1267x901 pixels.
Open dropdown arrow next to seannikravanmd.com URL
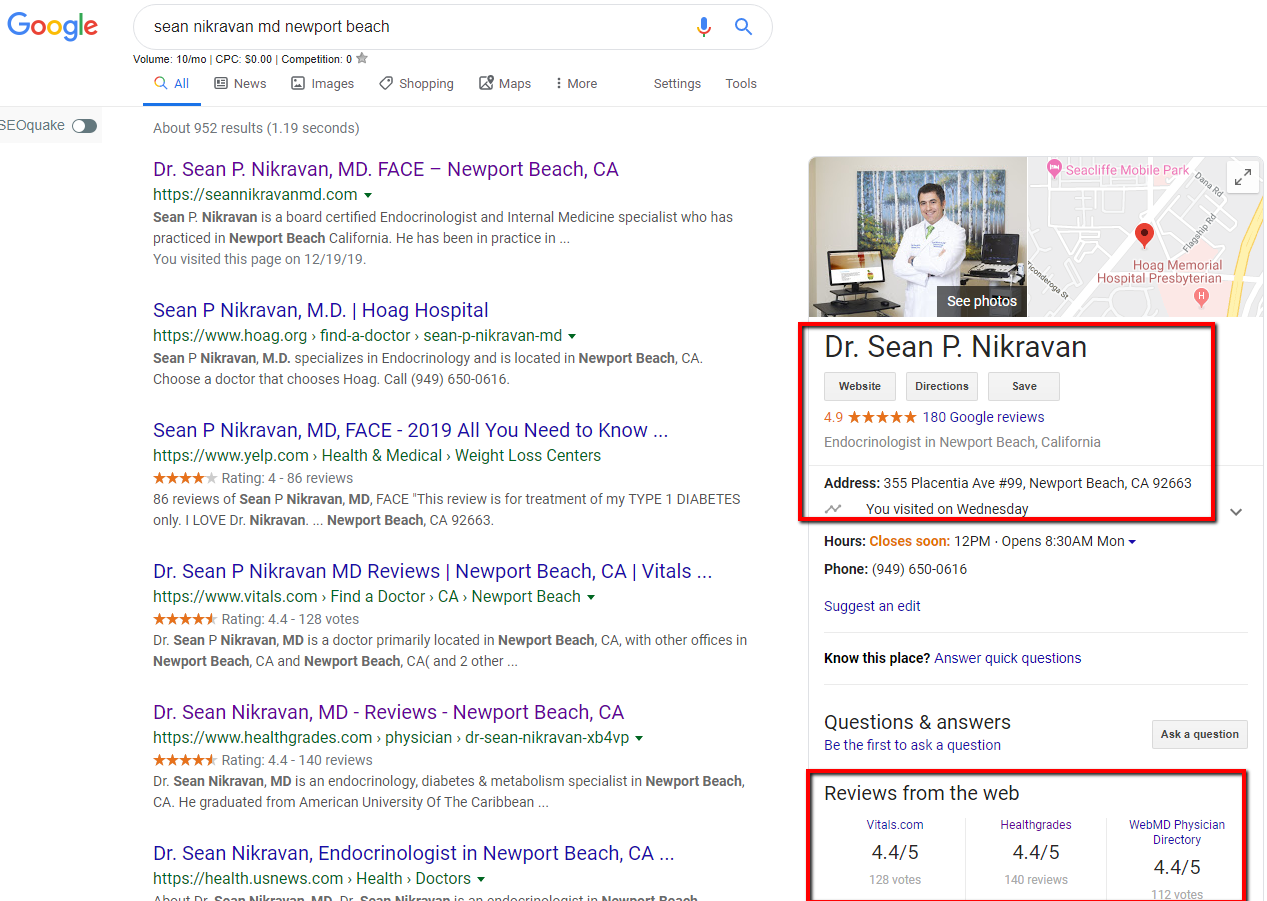[368, 195]
